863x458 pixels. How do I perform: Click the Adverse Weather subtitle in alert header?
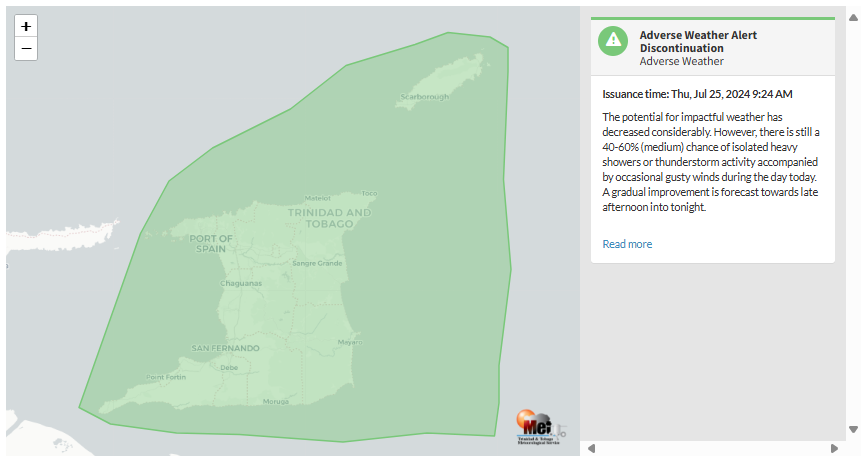681,61
